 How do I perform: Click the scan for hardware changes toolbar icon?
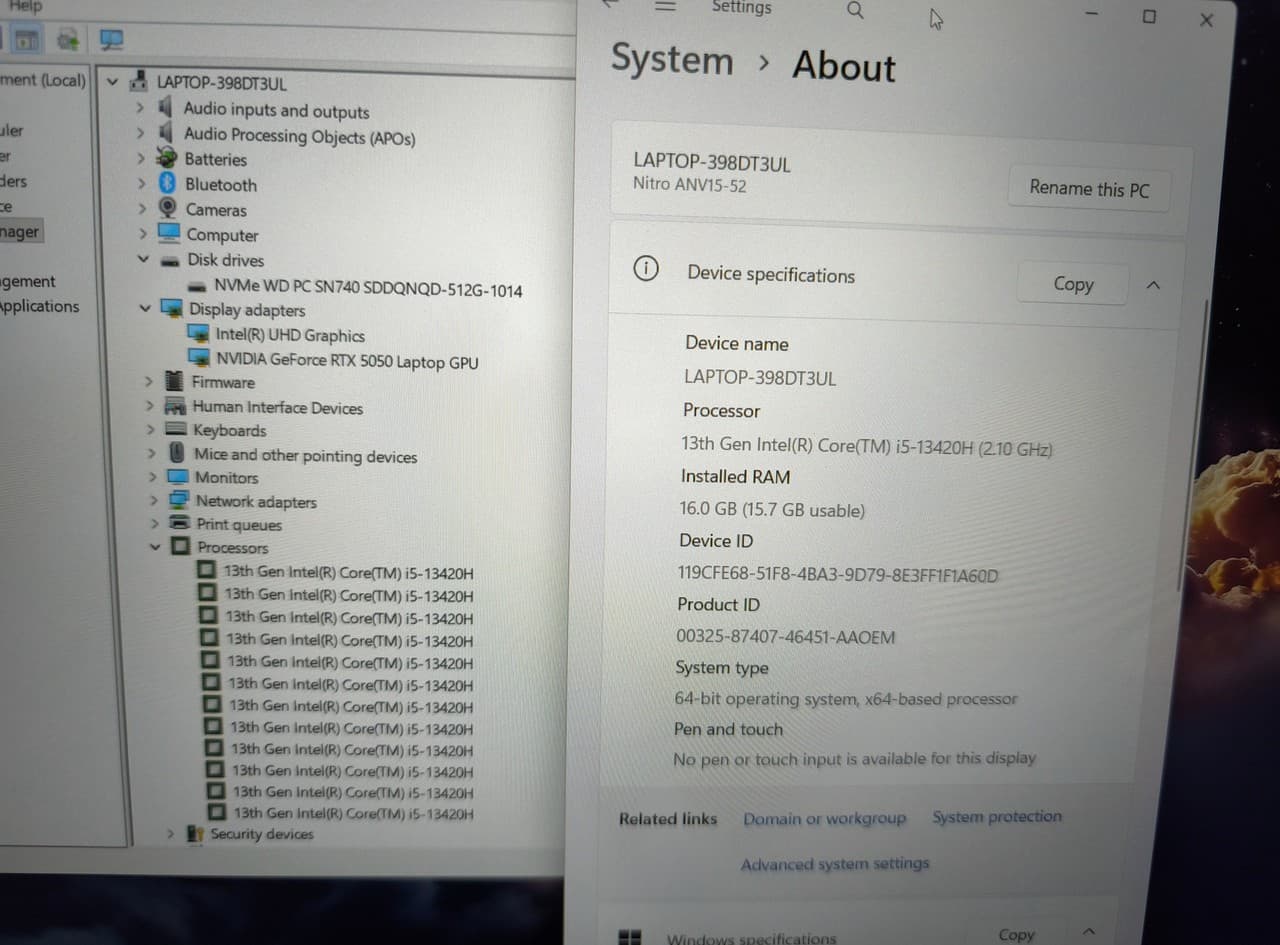[111, 40]
